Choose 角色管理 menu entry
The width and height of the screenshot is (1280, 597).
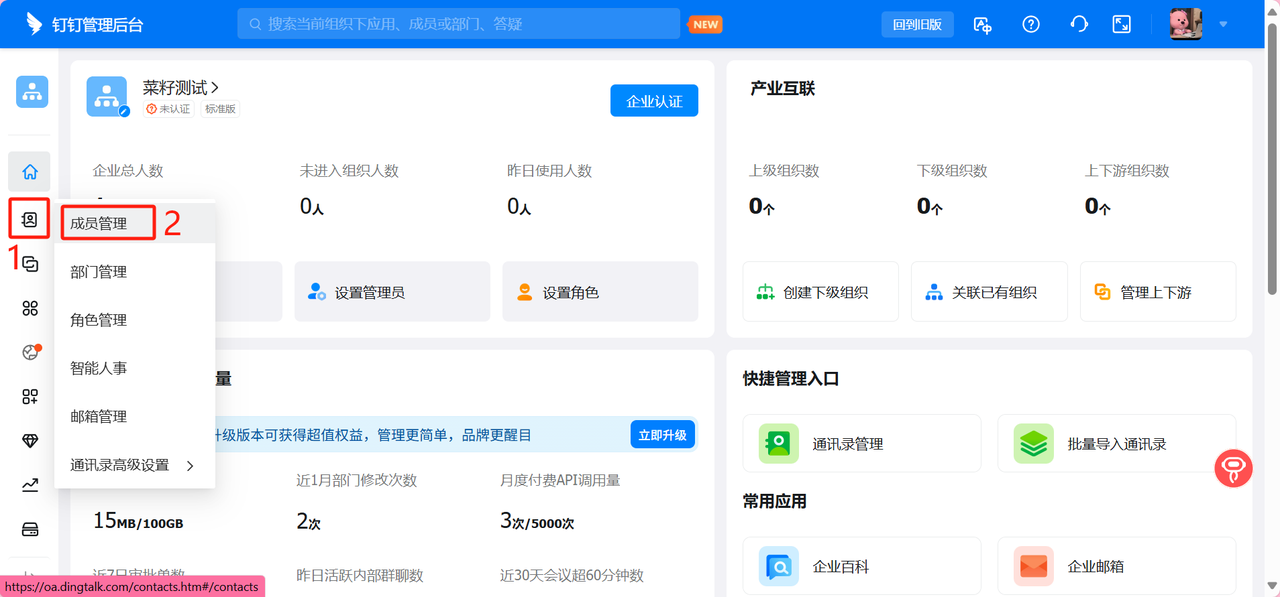[99, 320]
